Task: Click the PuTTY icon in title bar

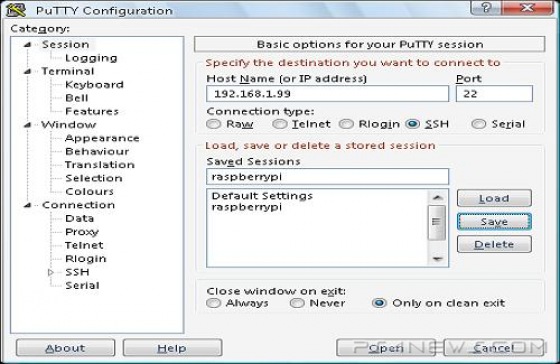Action: [16, 10]
